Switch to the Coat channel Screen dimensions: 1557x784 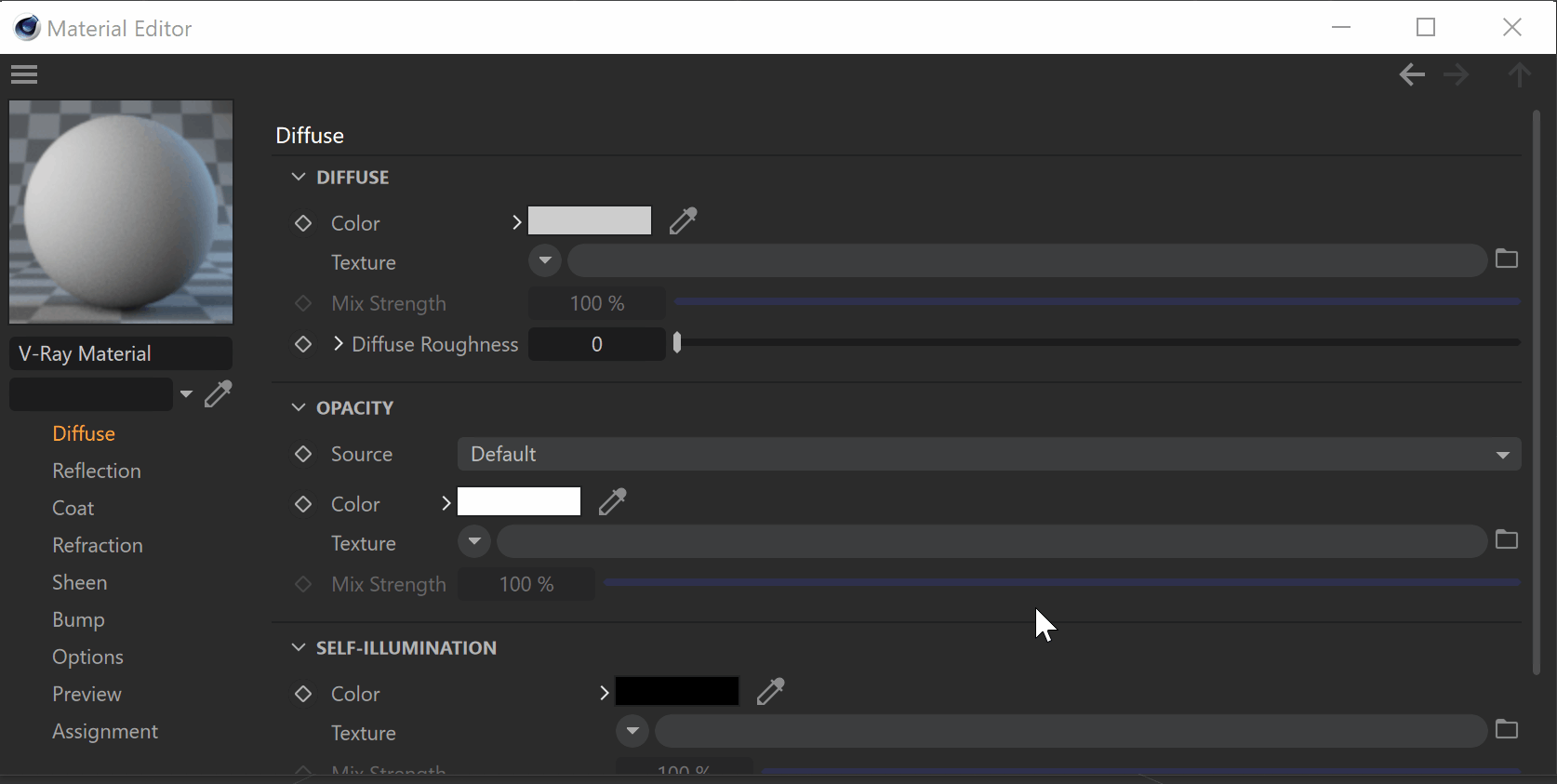[x=73, y=508]
